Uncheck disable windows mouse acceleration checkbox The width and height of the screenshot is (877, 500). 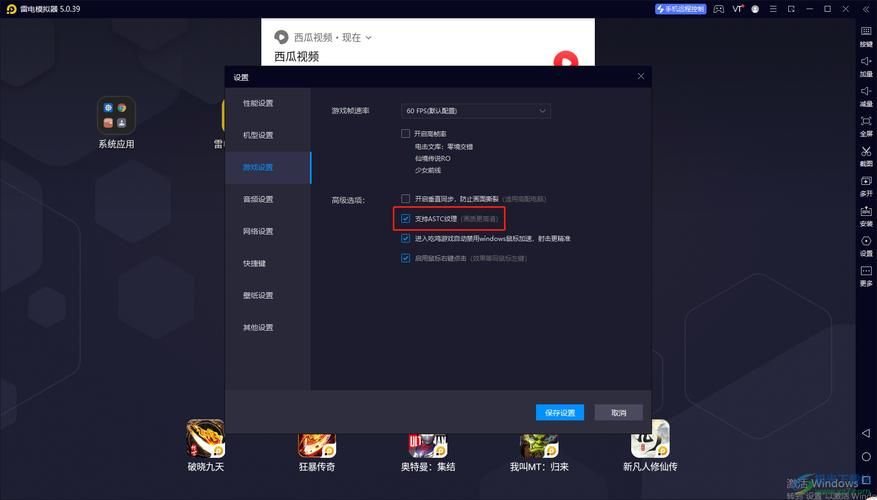(x=406, y=238)
